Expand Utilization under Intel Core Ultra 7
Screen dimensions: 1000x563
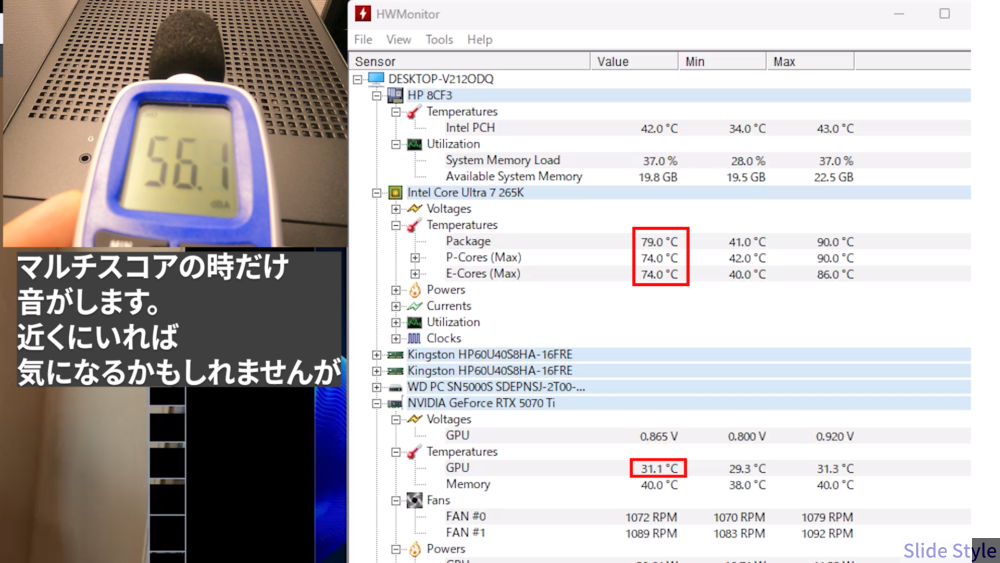[x=396, y=322]
